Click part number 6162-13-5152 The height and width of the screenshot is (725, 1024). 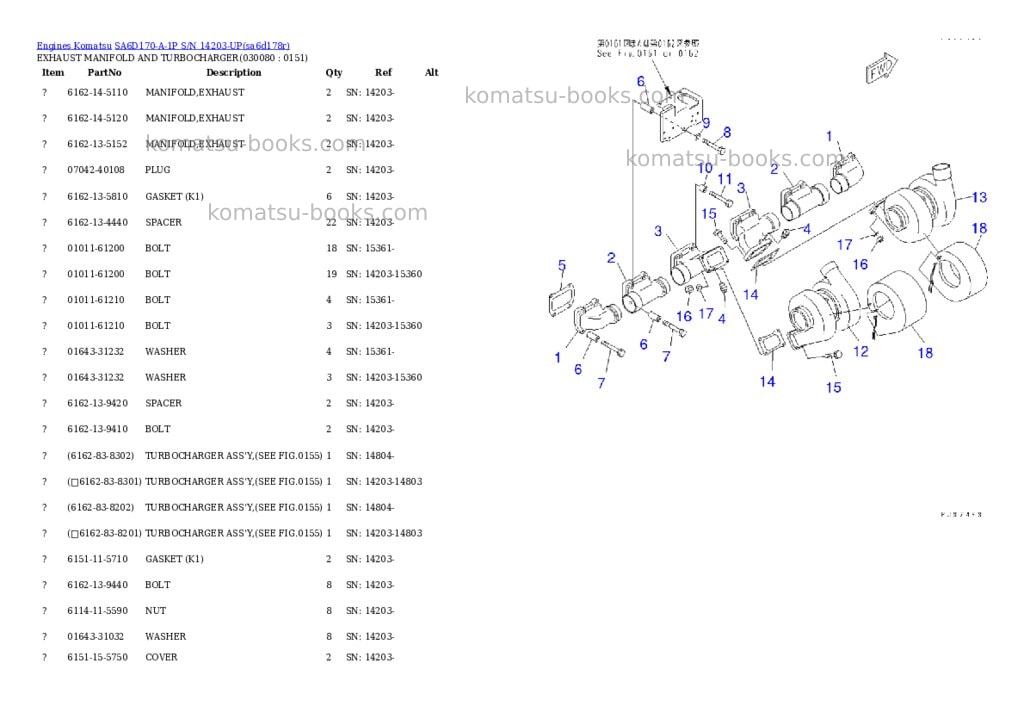click(x=97, y=144)
